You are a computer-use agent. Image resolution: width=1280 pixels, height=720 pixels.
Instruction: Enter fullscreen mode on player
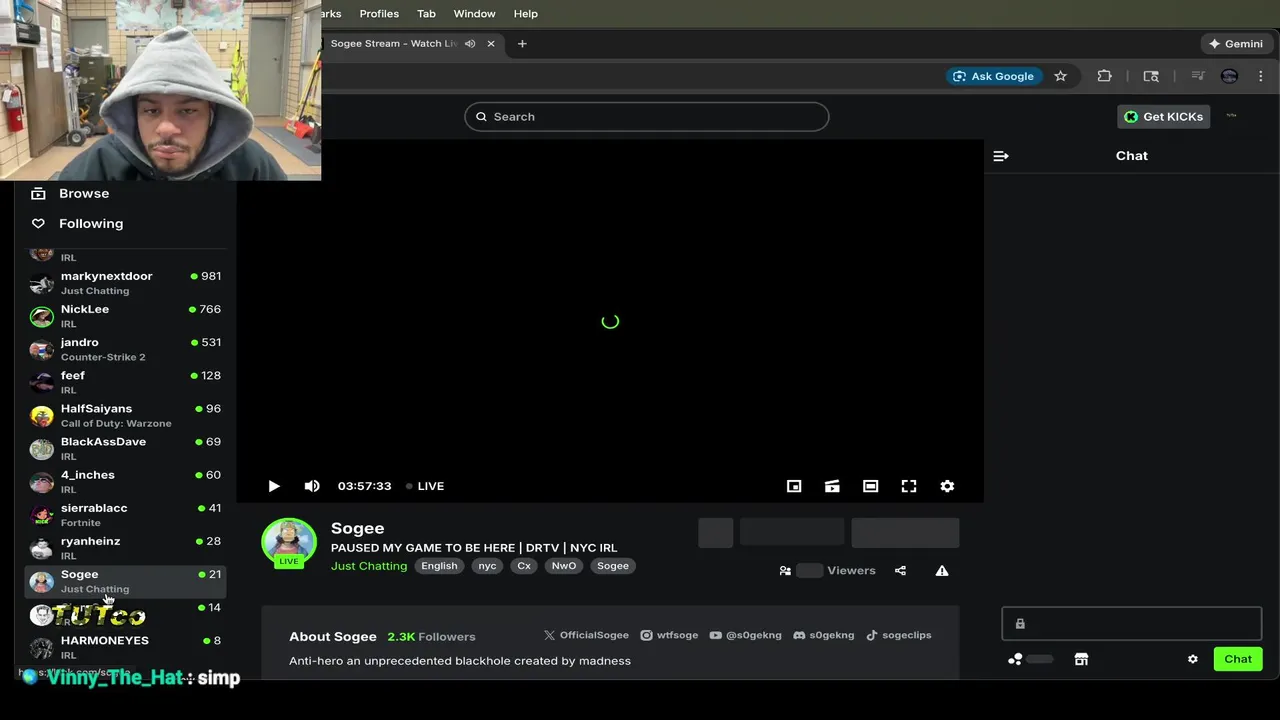pyautogui.click(x=909, y=486)
